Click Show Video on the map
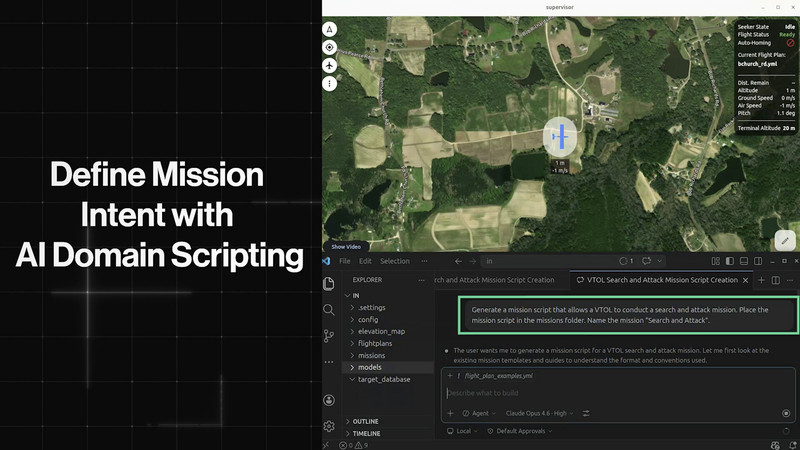Viewport: 800px width, 450px height. coord(346,247)
